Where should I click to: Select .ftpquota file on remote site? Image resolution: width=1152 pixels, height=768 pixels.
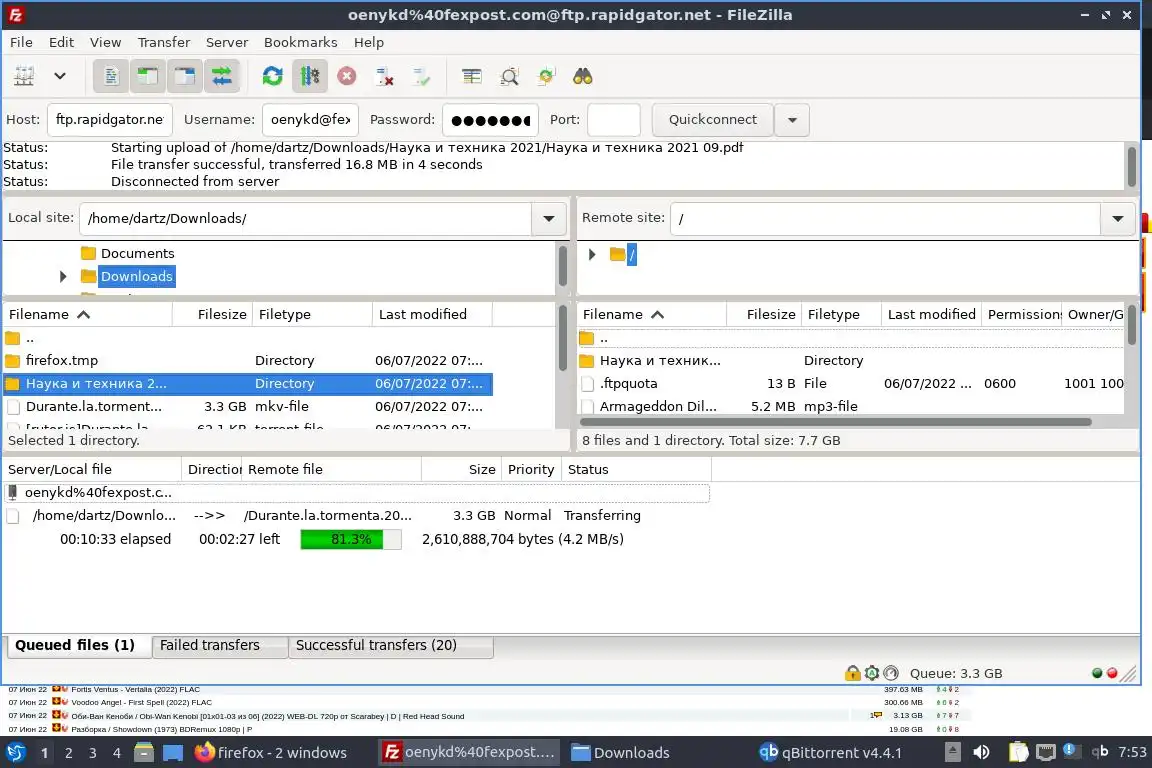pos(851,384)
